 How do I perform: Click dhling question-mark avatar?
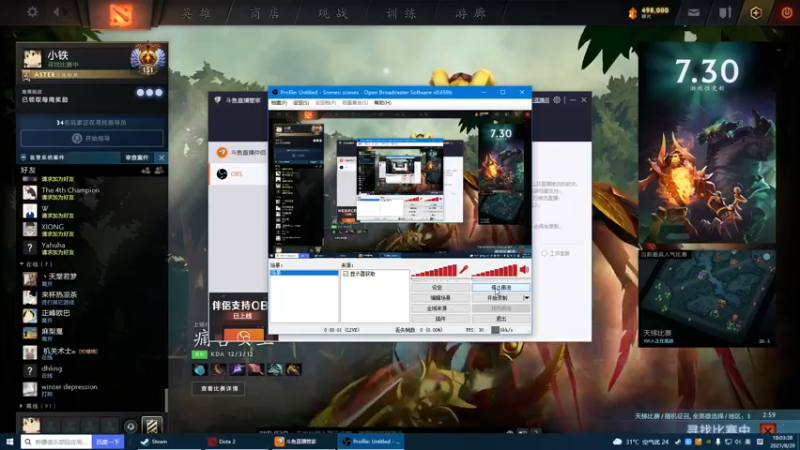(x=30, y=371)
